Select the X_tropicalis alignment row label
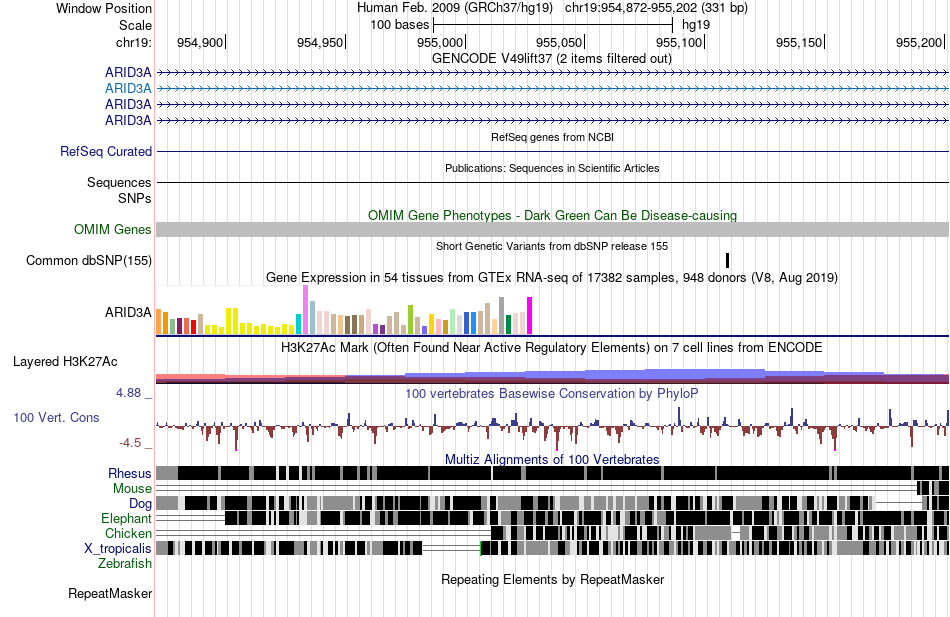The height and width of the screenshot is (617, 950). coord(118,549)
